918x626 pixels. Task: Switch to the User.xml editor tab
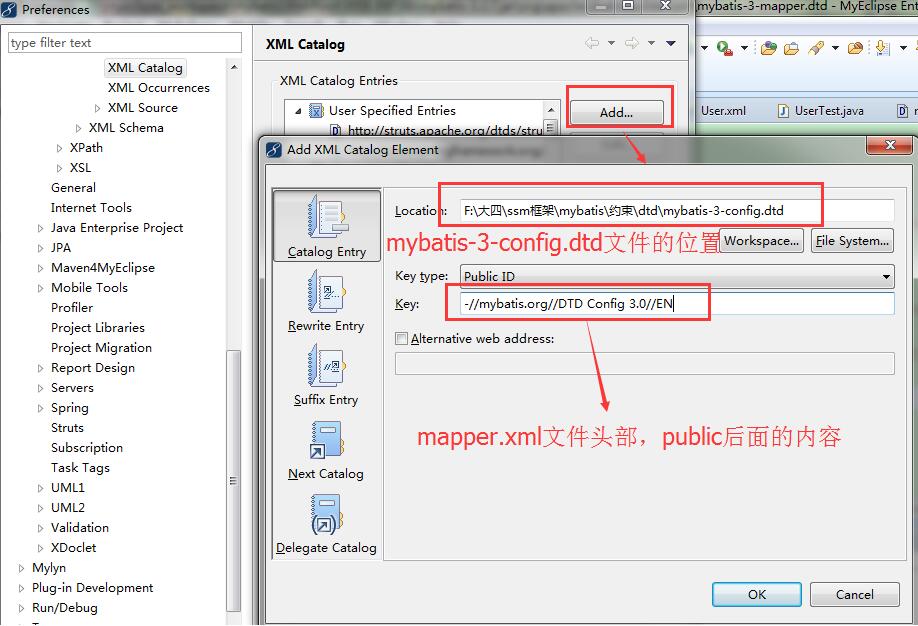[723, 111]
